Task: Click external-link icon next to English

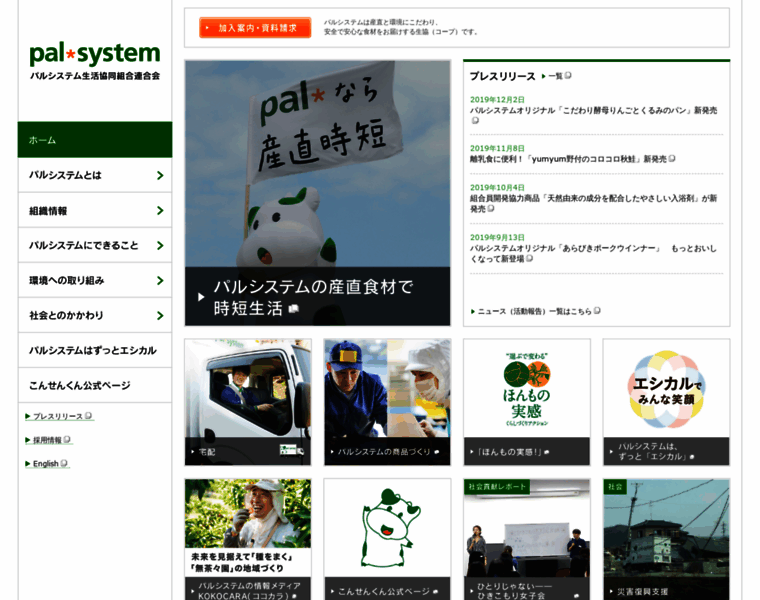Action: (x=64, y=463)
